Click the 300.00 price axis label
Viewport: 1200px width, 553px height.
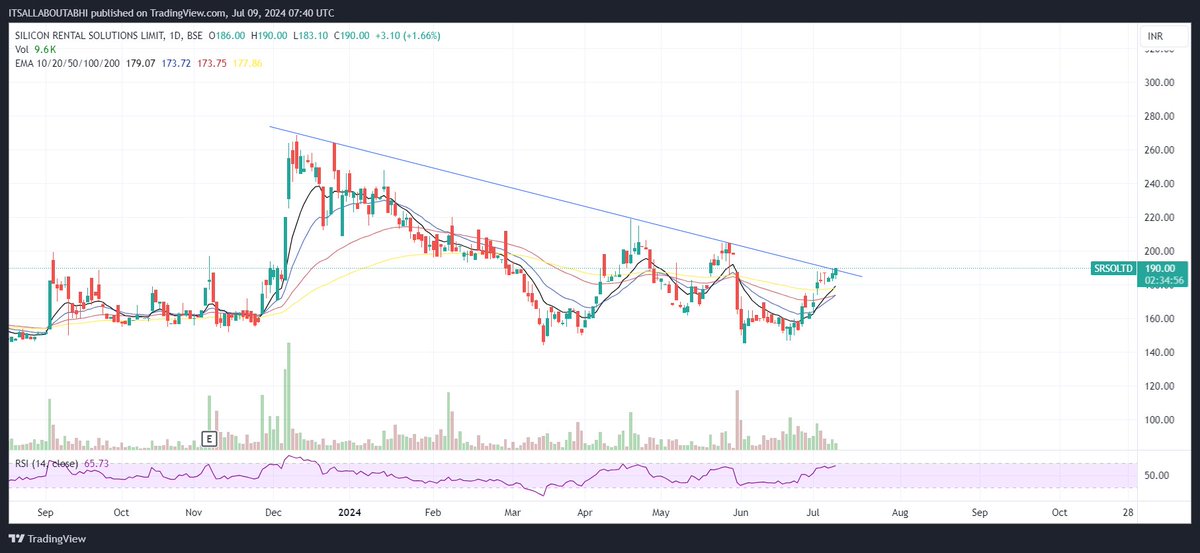click(1159, 83)
